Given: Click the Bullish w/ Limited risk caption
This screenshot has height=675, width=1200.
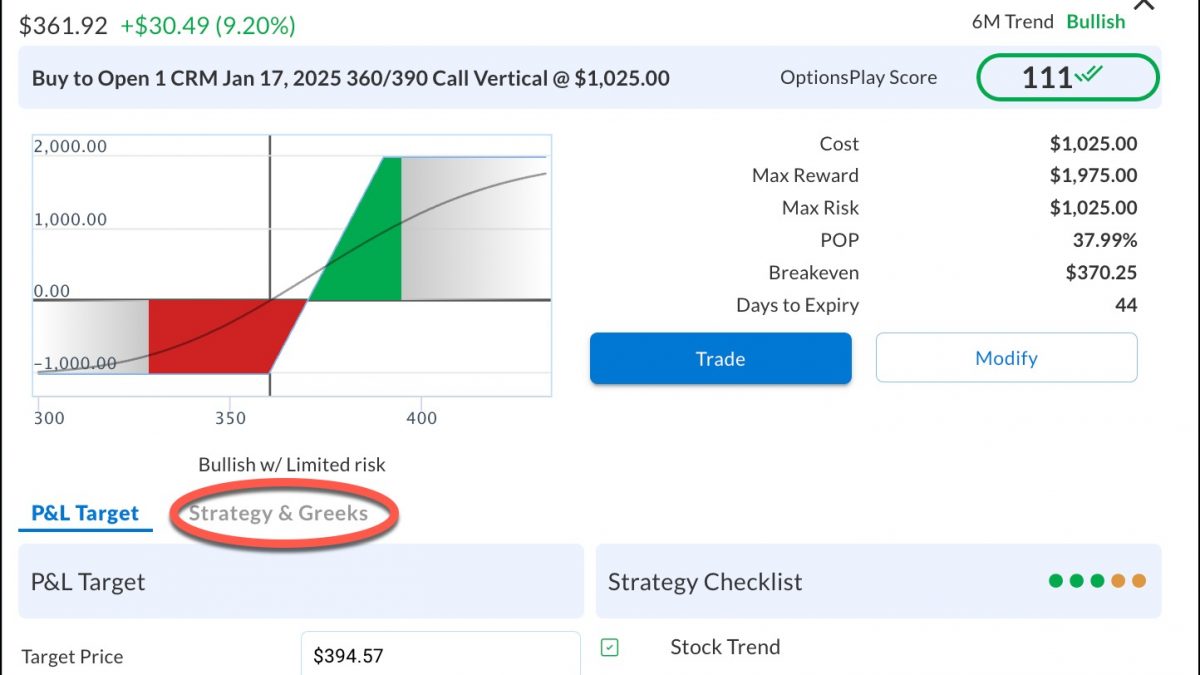Looking at the screenshot, I should pos(292,465).
